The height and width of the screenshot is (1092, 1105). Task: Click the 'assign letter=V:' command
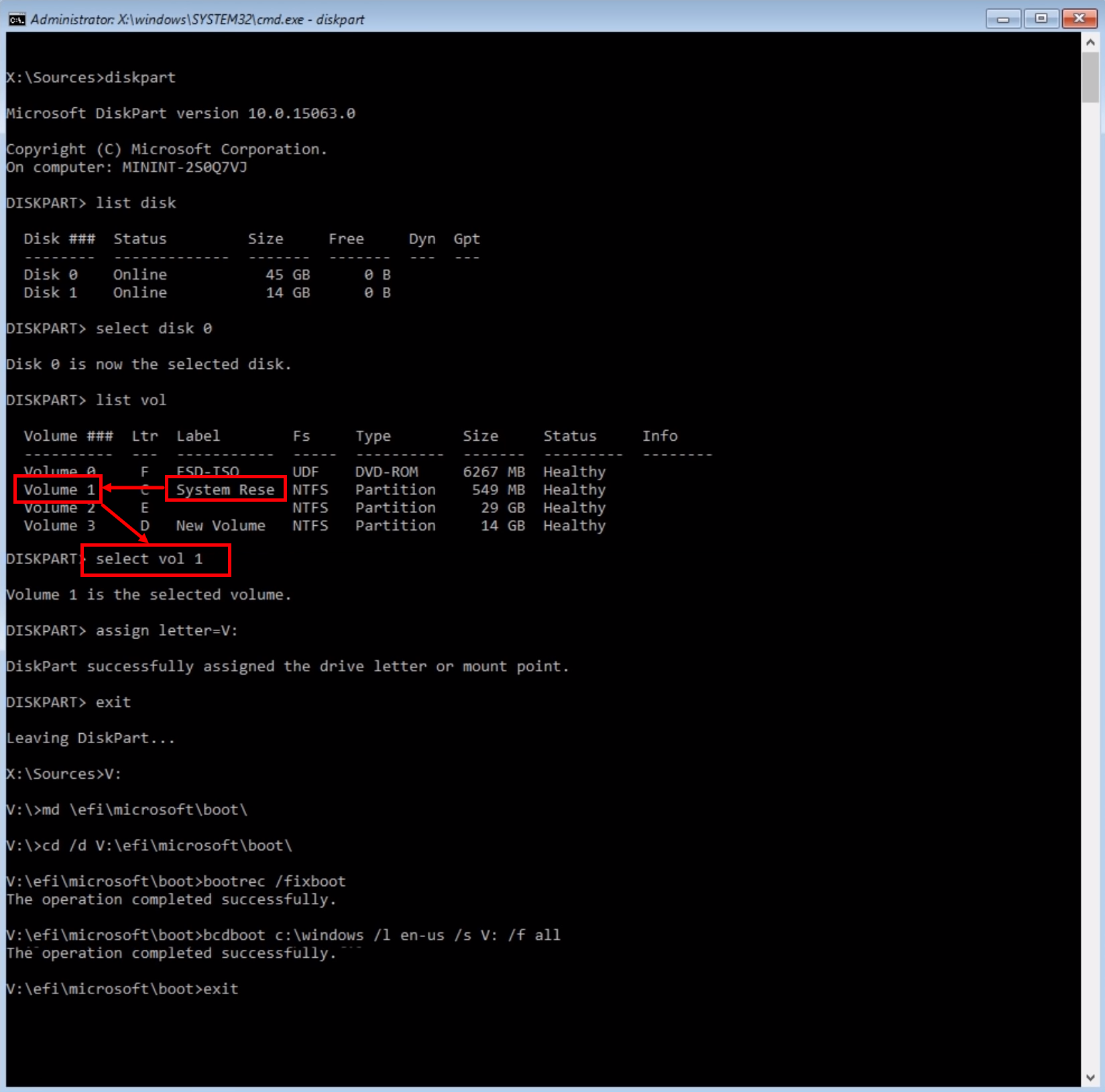point(165,630)
